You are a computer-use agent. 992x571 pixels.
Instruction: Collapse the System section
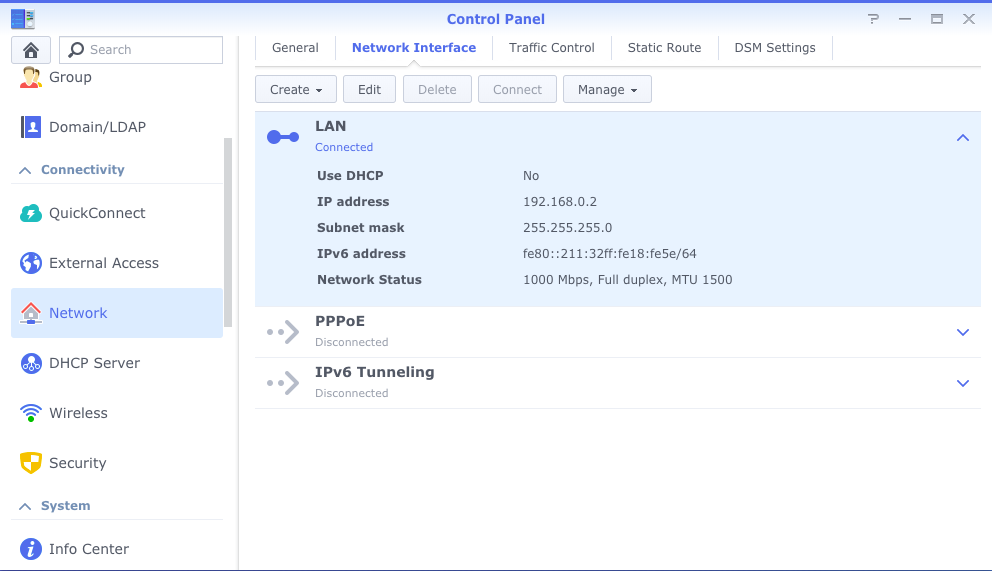pyautogui.click(x=25, y=507)
